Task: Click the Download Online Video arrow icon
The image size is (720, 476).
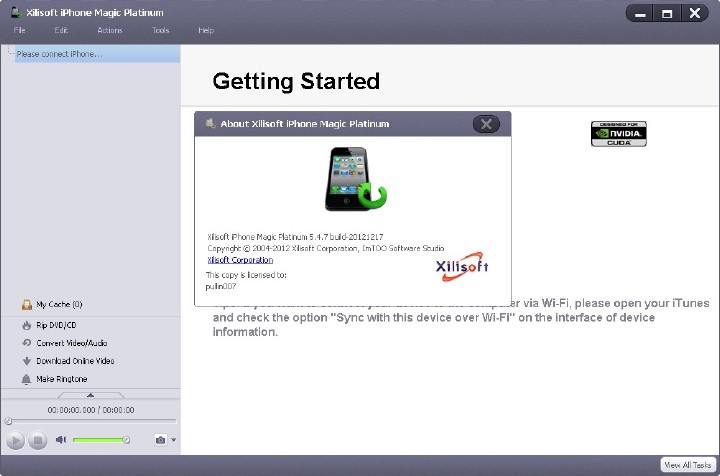Action: tap(26, 361)
